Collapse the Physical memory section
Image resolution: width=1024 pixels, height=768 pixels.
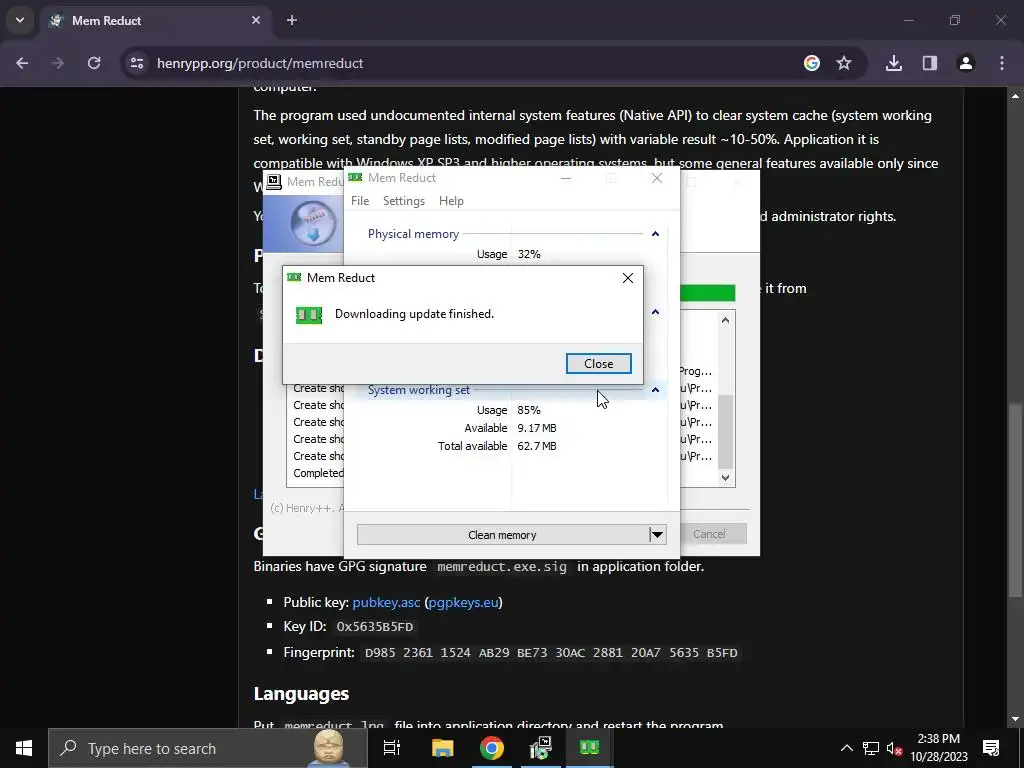655,234
